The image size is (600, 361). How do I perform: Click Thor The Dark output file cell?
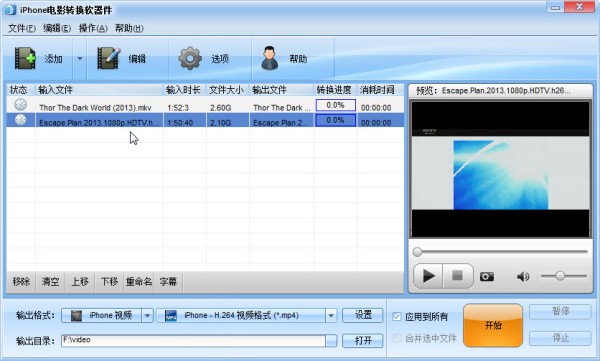pyautogui.click(x=281, y=108)
